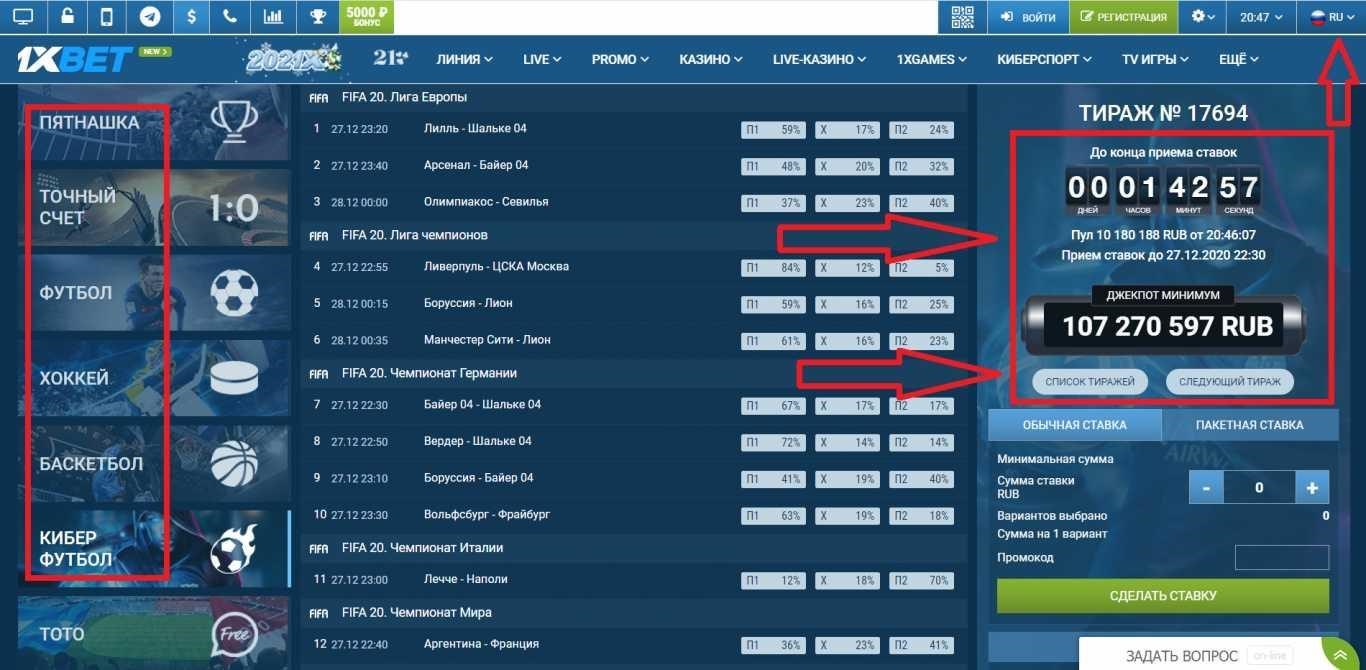Click the Сделать ставку button
This screenshot has width=1366, height=670.
click(x=1163, y=596)
